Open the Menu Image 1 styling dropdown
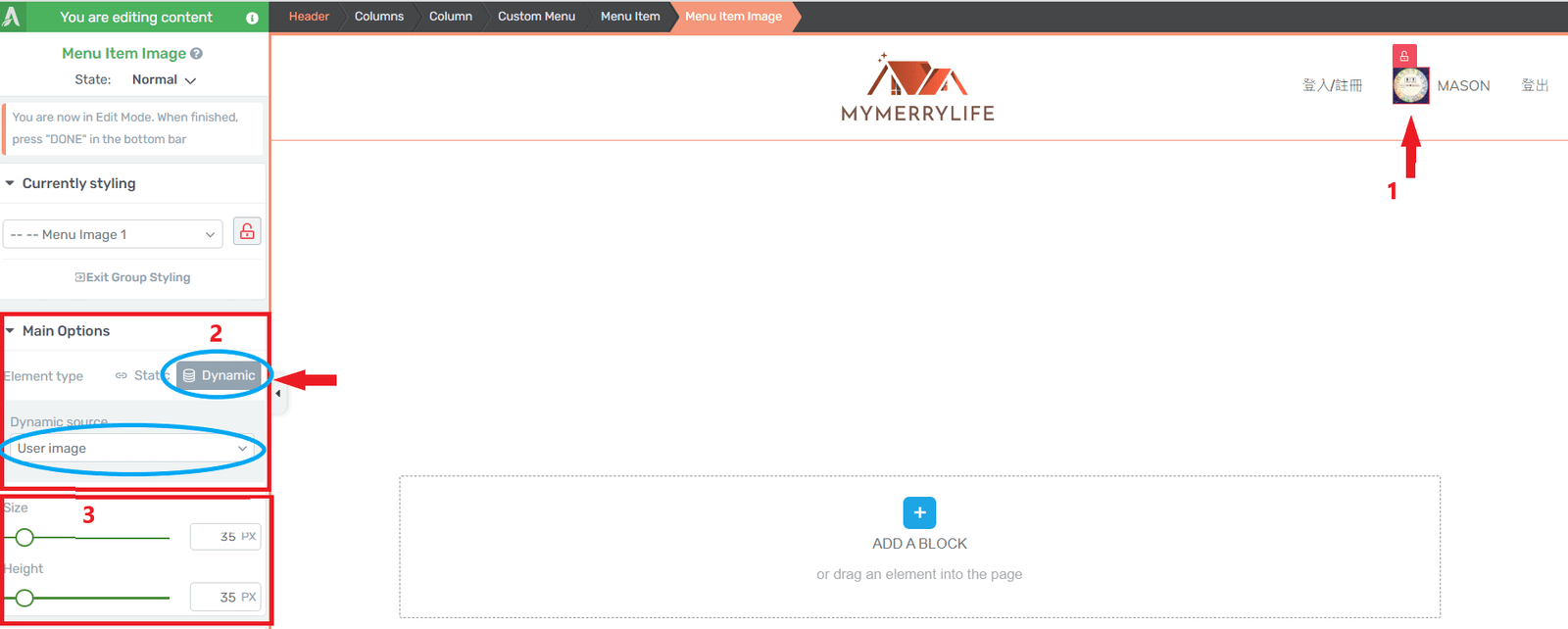The image size is (1568, 629). (113, 234)
